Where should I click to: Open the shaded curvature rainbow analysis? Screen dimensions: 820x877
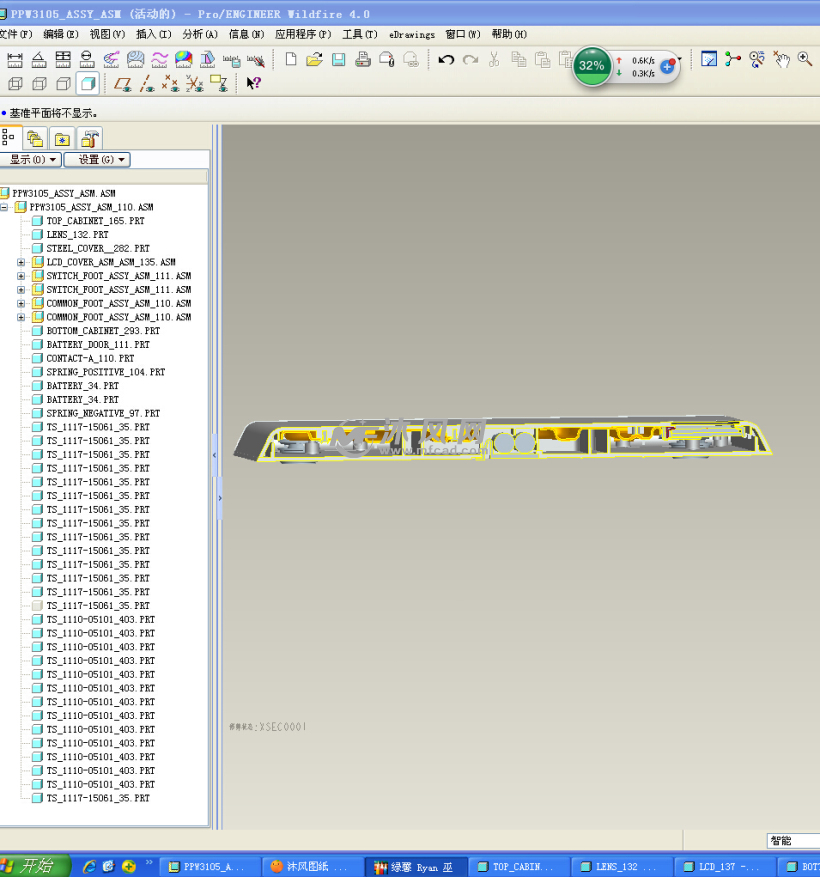183,59
